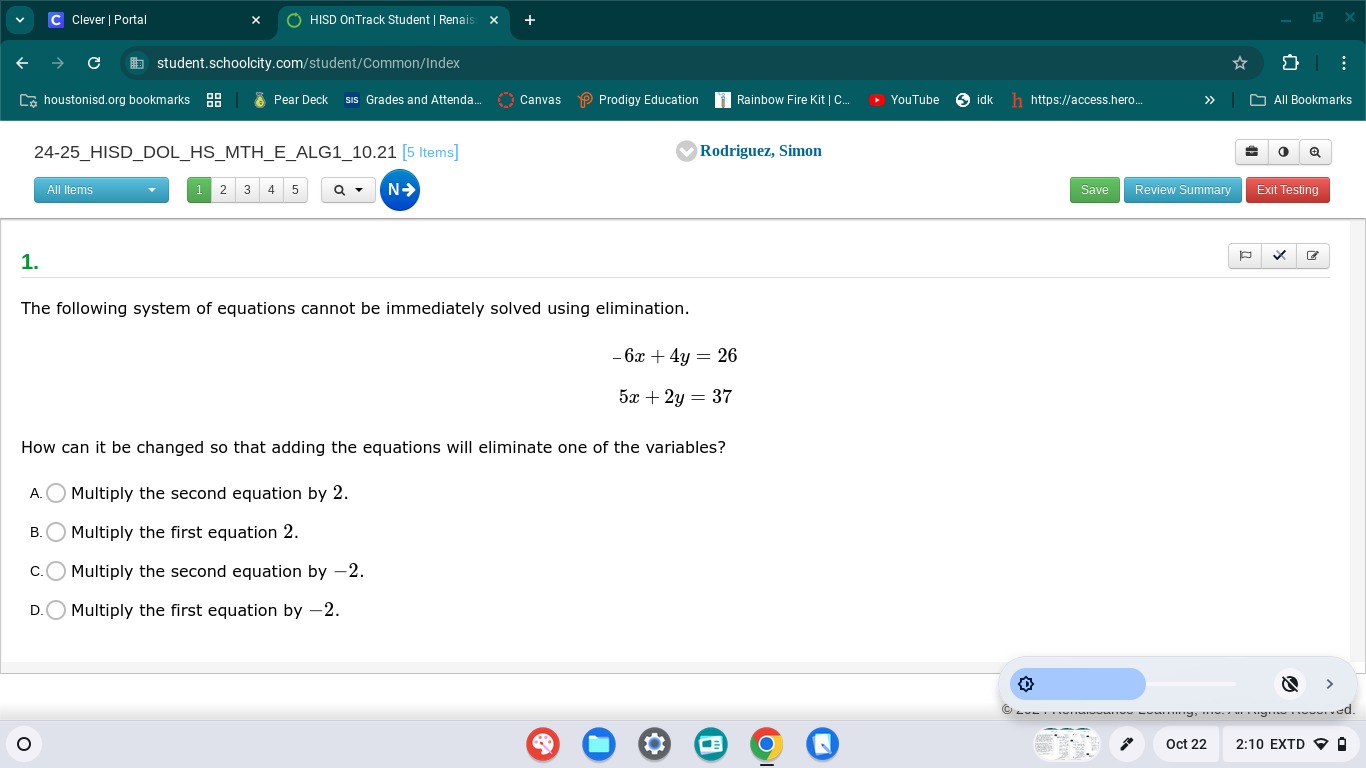Click the checkmark answer eliminator icon
Image resolution: width=1366 pixels, height=768 pixels.
pyautogui.click(x=1279, y=256)
